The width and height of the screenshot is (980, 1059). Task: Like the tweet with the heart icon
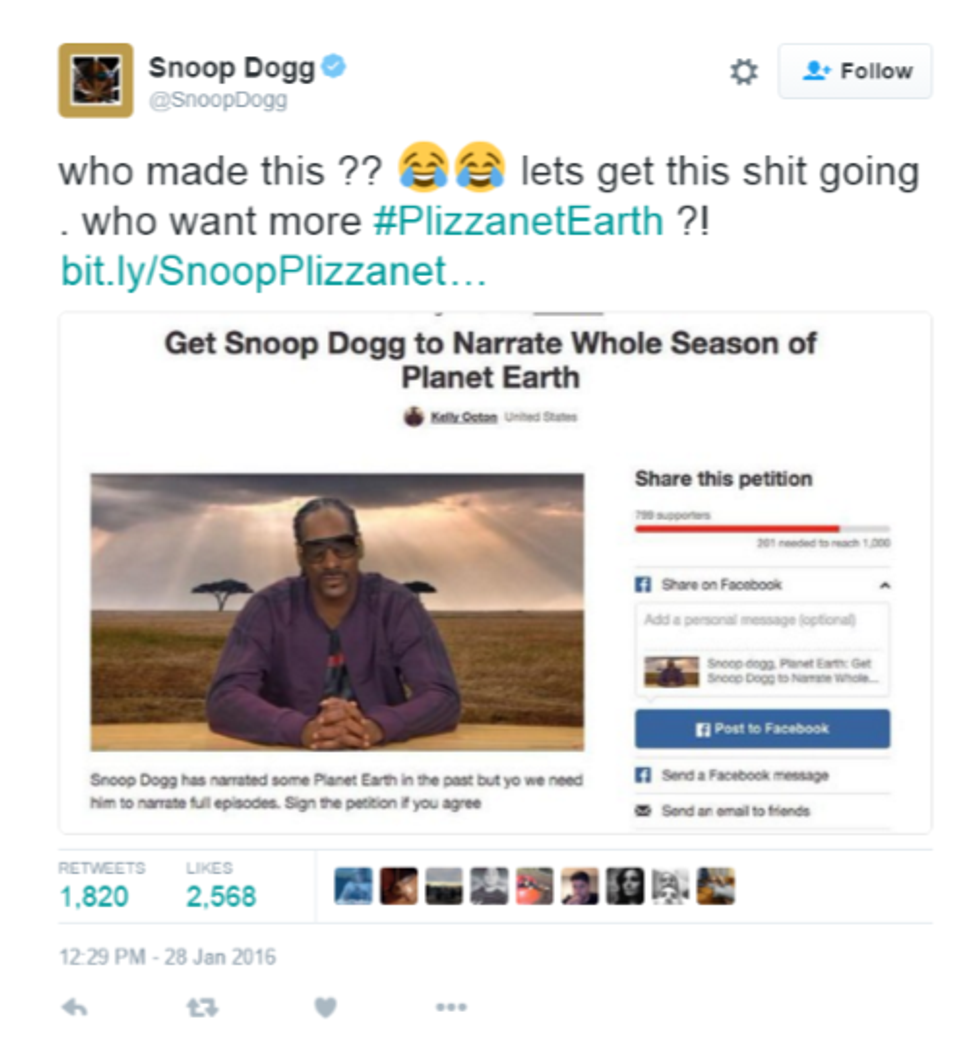pos(326,1008)
